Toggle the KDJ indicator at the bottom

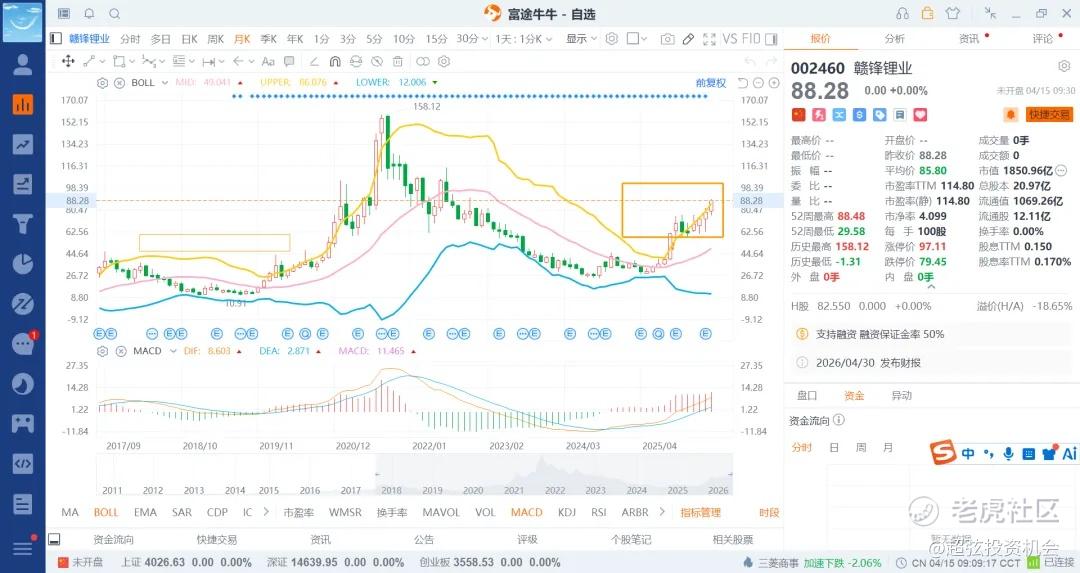pyautogui.click(x=567, y=512)
